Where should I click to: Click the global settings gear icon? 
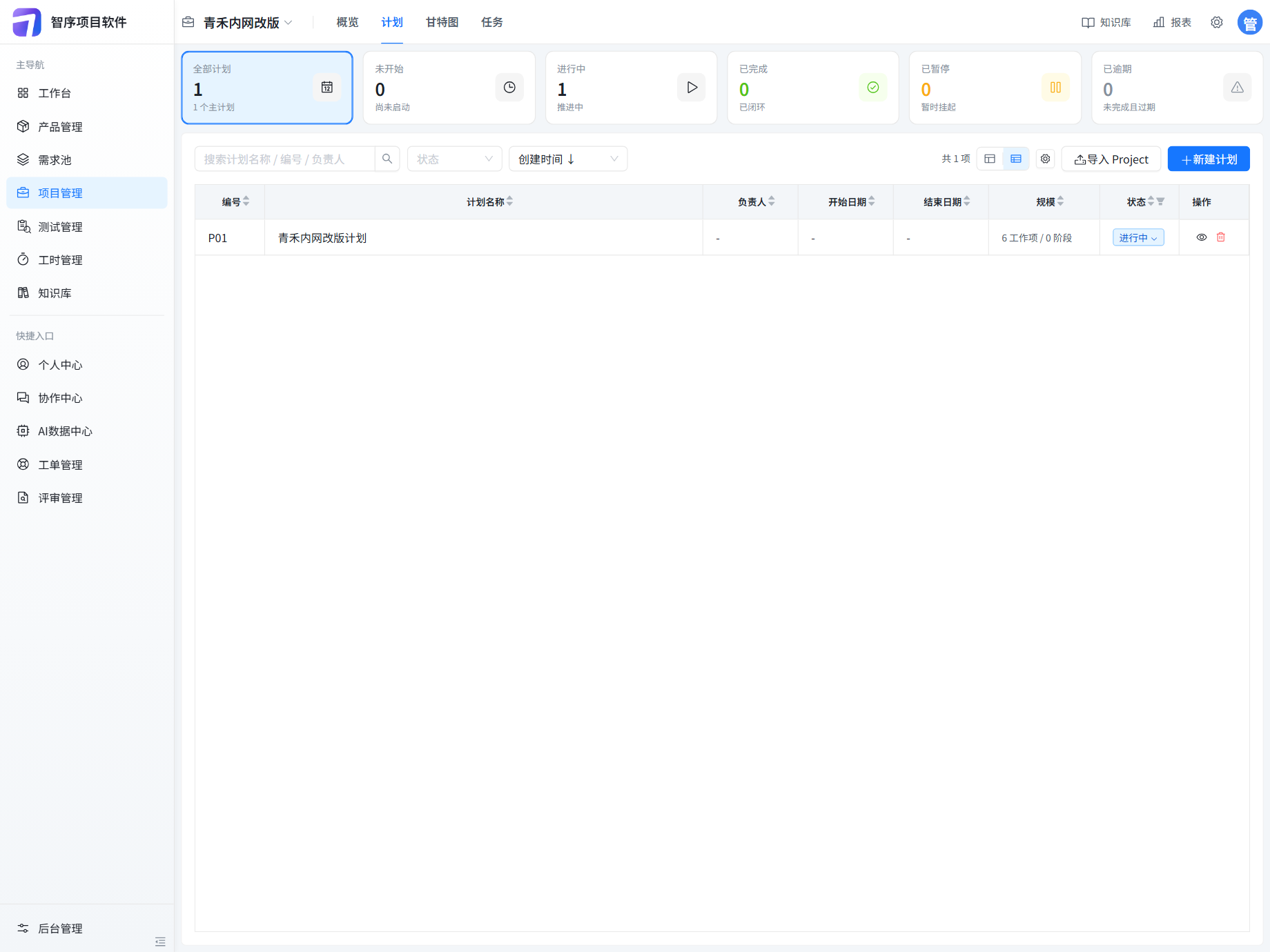pyautogui.click(x=1217, y=22)
